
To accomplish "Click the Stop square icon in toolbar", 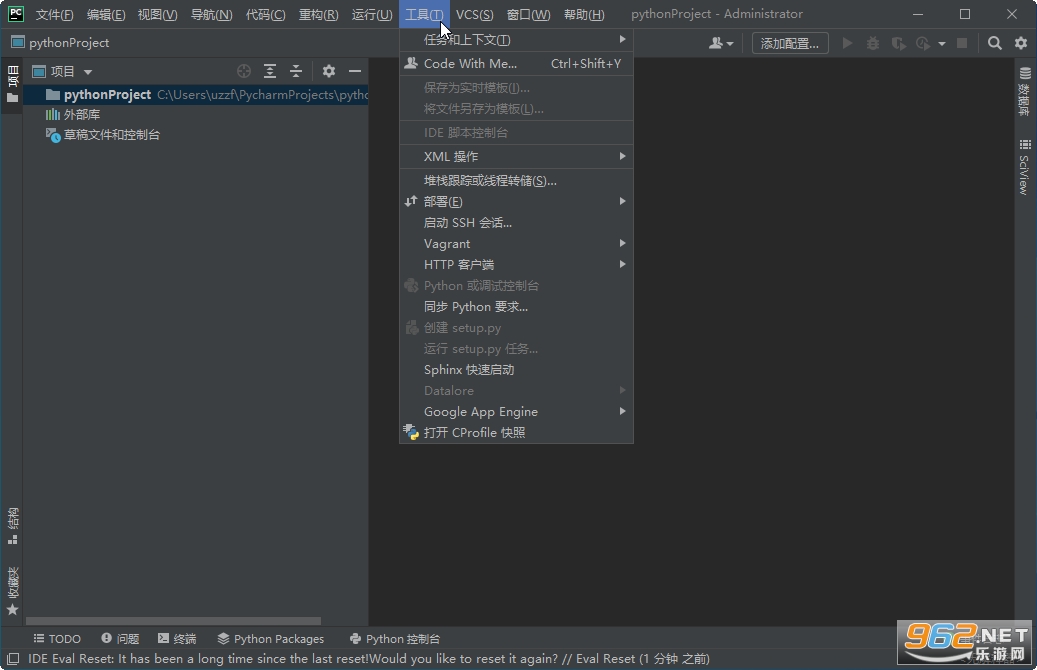I will (962, 44).
